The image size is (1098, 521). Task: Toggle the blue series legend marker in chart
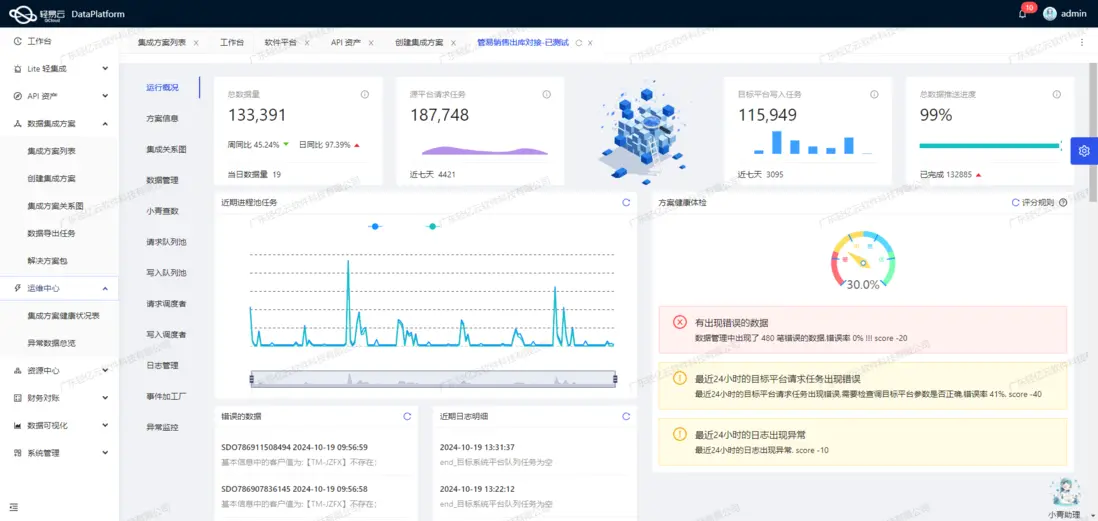click(x=375, y=226)
